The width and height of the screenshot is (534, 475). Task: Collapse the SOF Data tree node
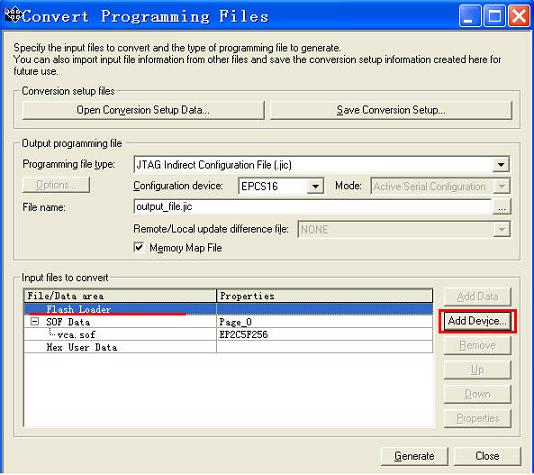pyautogui.click(x=35, y=321)
